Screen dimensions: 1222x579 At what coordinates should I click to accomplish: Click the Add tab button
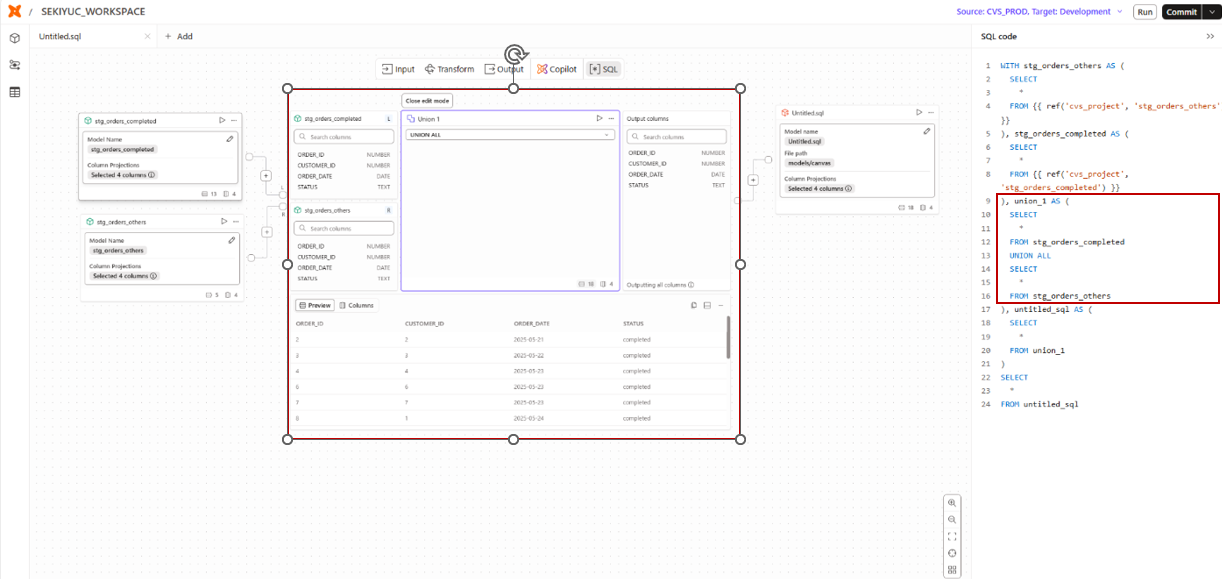[x=178, y=37]
